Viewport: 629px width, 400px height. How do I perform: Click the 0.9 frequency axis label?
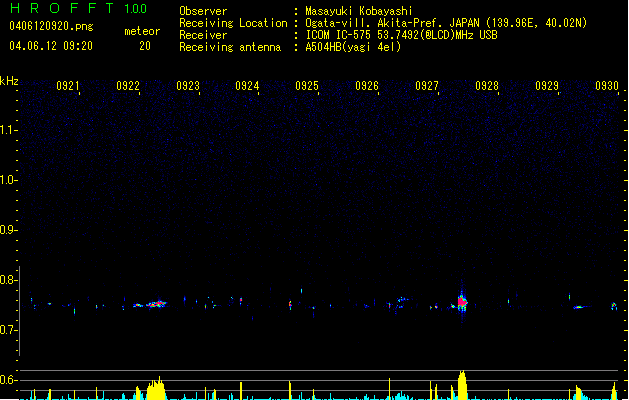[8, 230]
